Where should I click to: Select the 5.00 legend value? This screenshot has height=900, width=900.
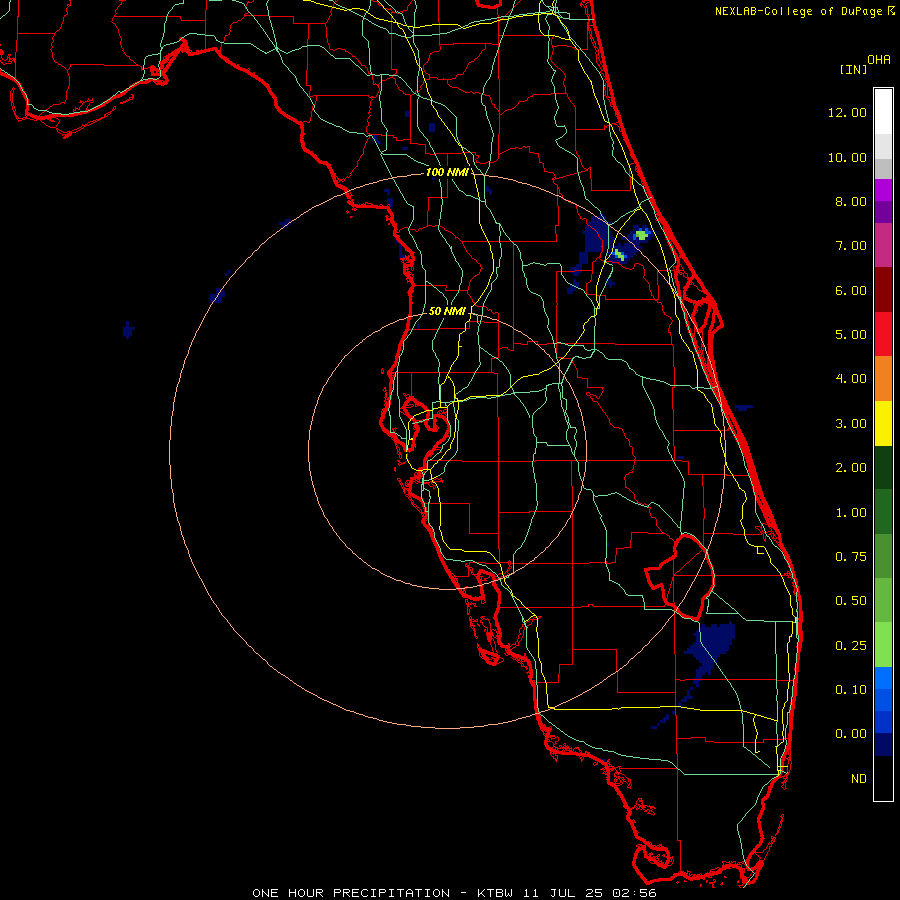pos(850,335)
